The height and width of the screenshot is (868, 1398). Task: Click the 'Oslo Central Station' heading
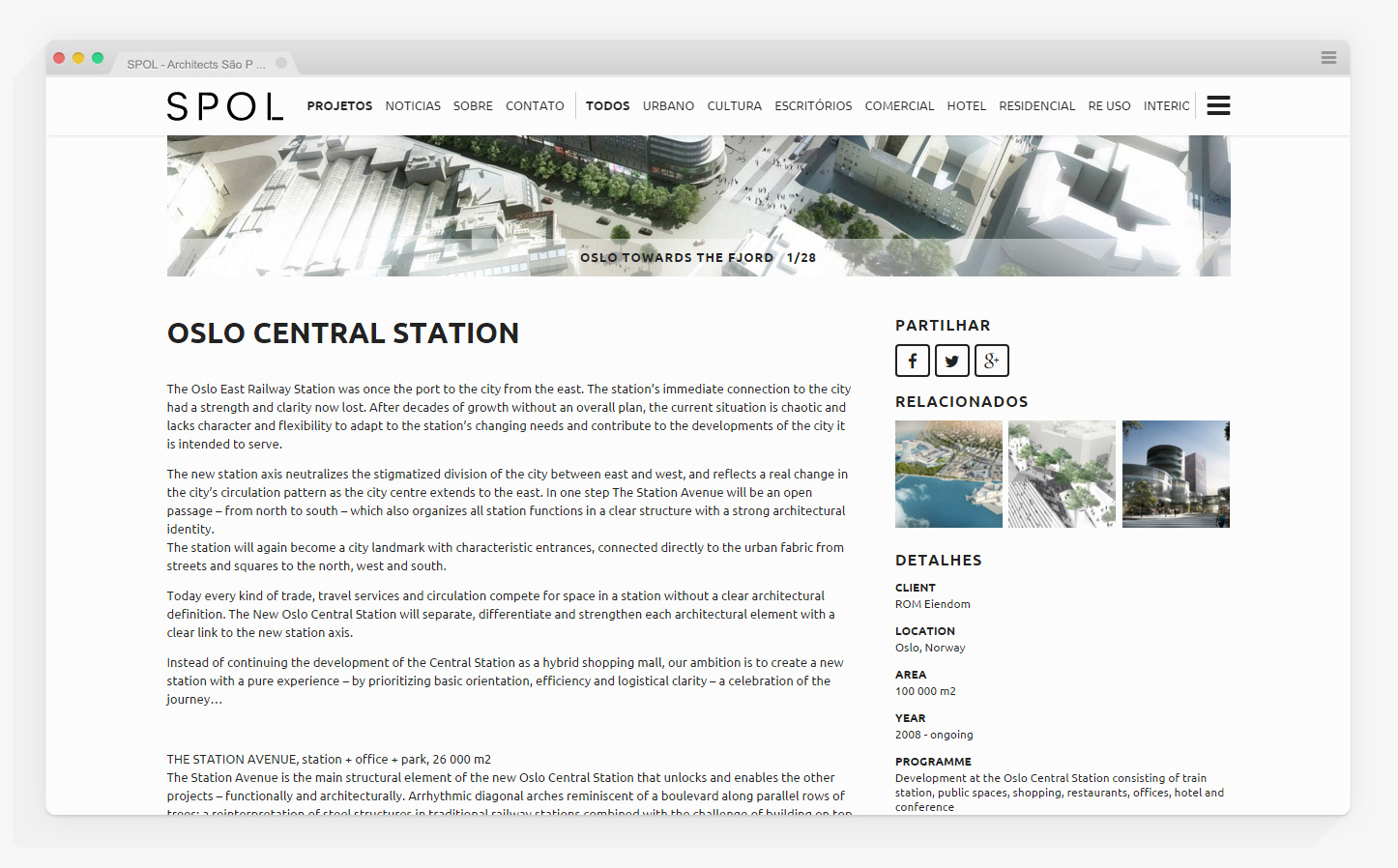coord(343,333)
